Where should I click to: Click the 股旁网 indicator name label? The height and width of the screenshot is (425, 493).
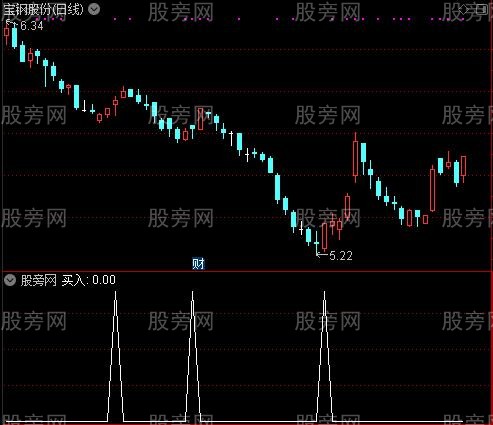[39, 280]
